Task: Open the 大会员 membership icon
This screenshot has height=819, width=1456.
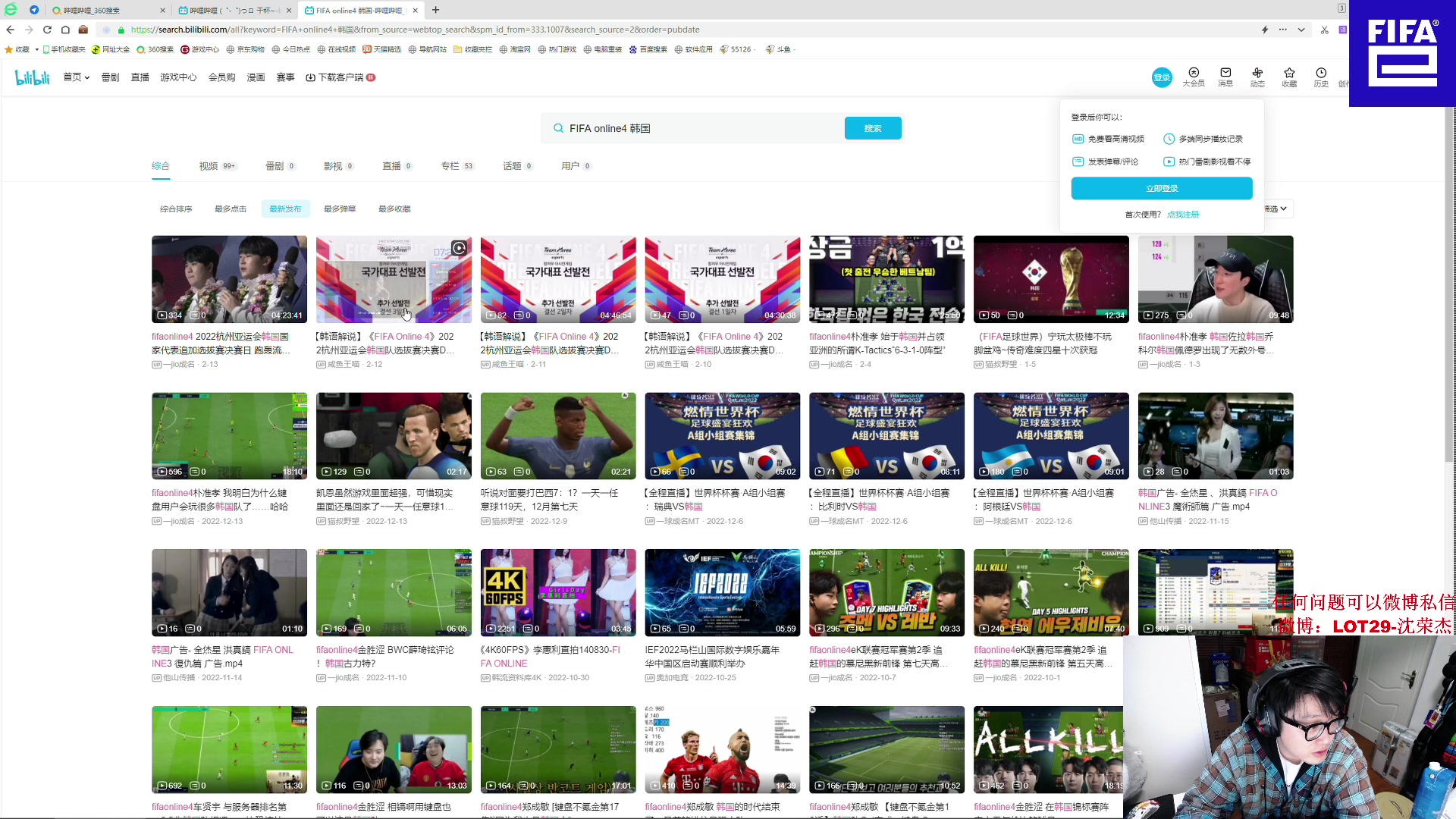Action: (1194, 77)
